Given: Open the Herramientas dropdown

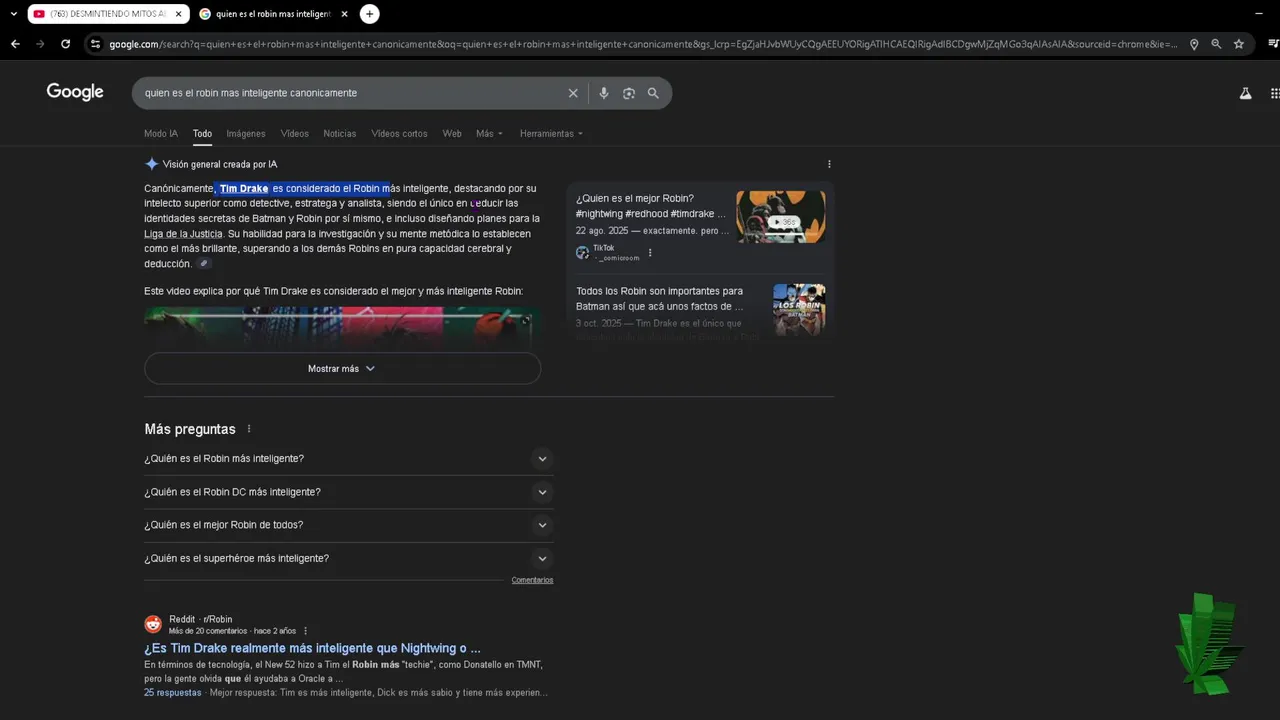Looking at the screenshot, I should pos(551,133).
